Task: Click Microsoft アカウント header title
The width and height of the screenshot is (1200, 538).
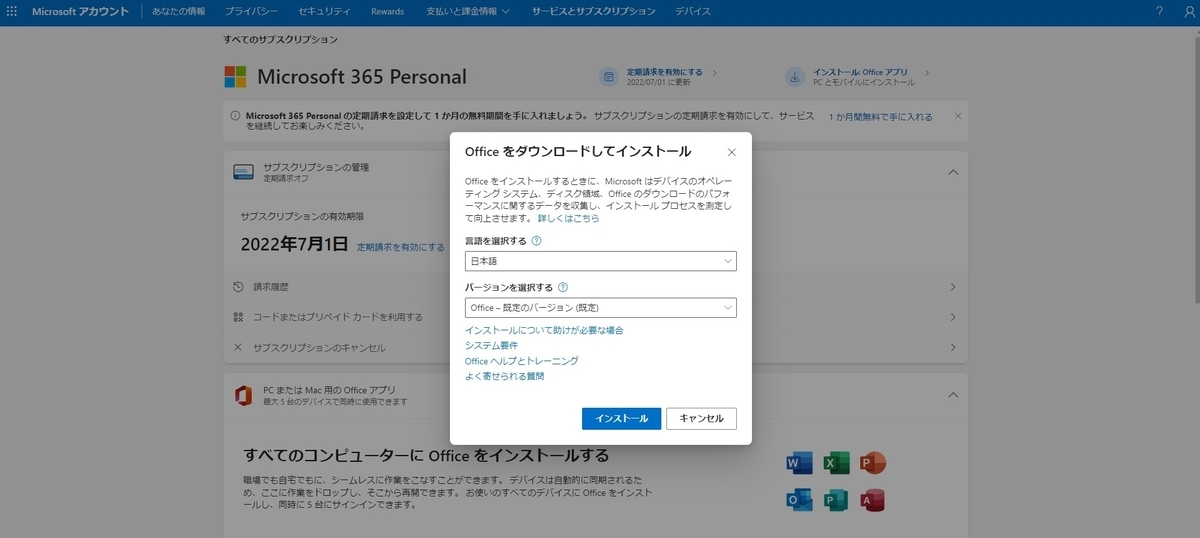Action: pos(80,11)
